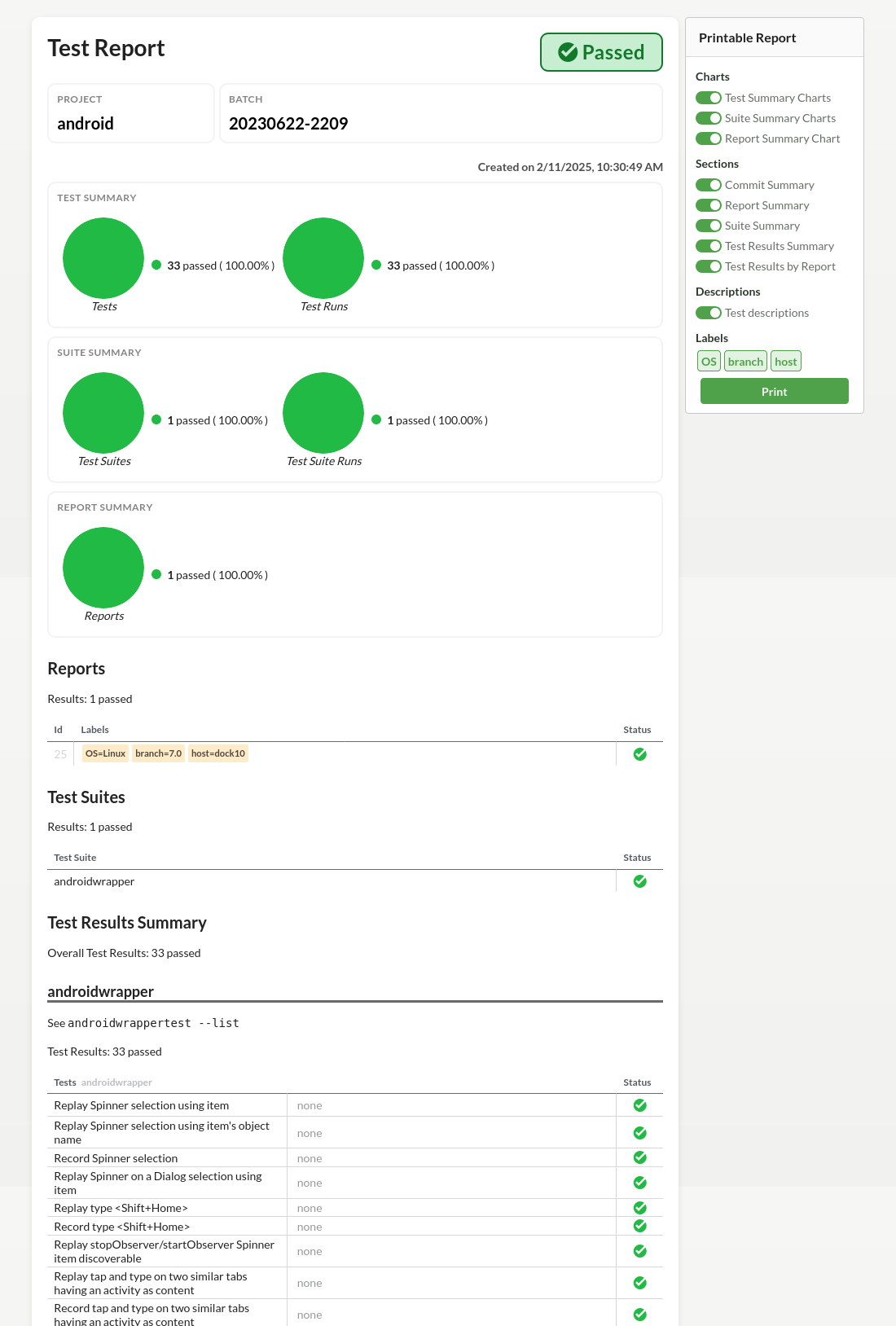Click status icon for Replay type <Shift+Home>
Viewport: 896px width, 1326px height.
click(x=639, y=1208)
